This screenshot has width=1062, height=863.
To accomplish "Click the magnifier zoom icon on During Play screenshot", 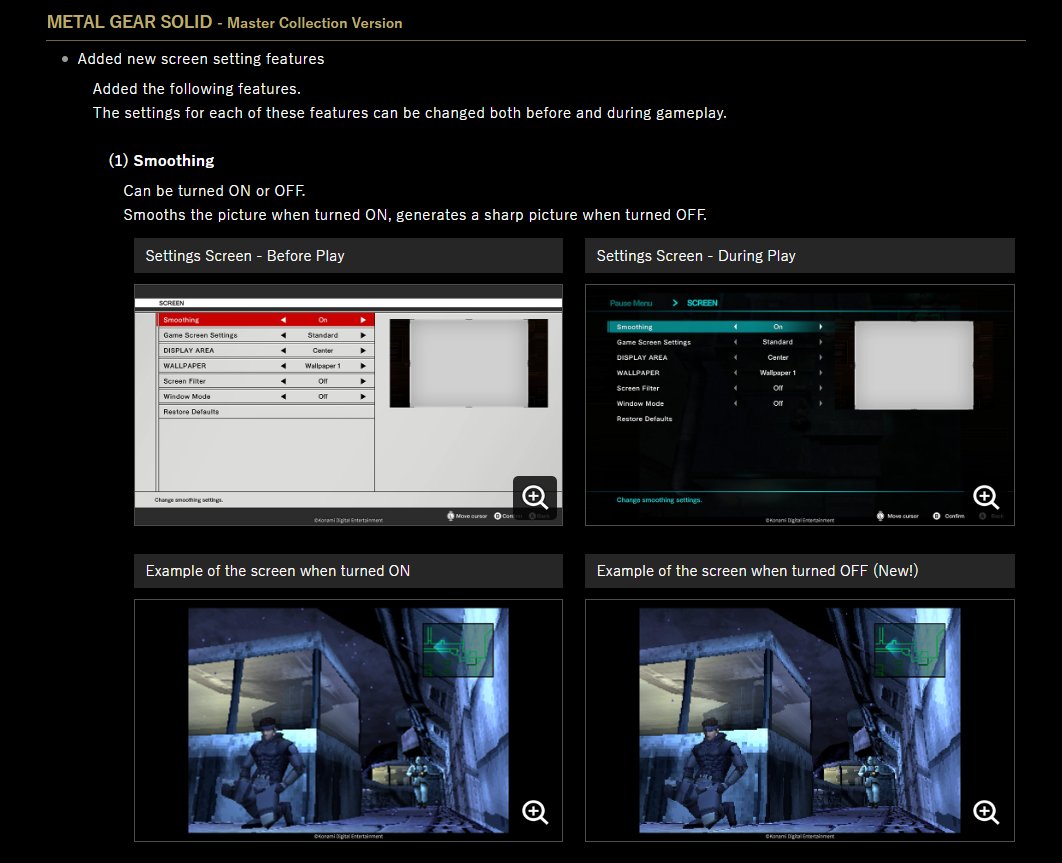I will click(986, 497).
